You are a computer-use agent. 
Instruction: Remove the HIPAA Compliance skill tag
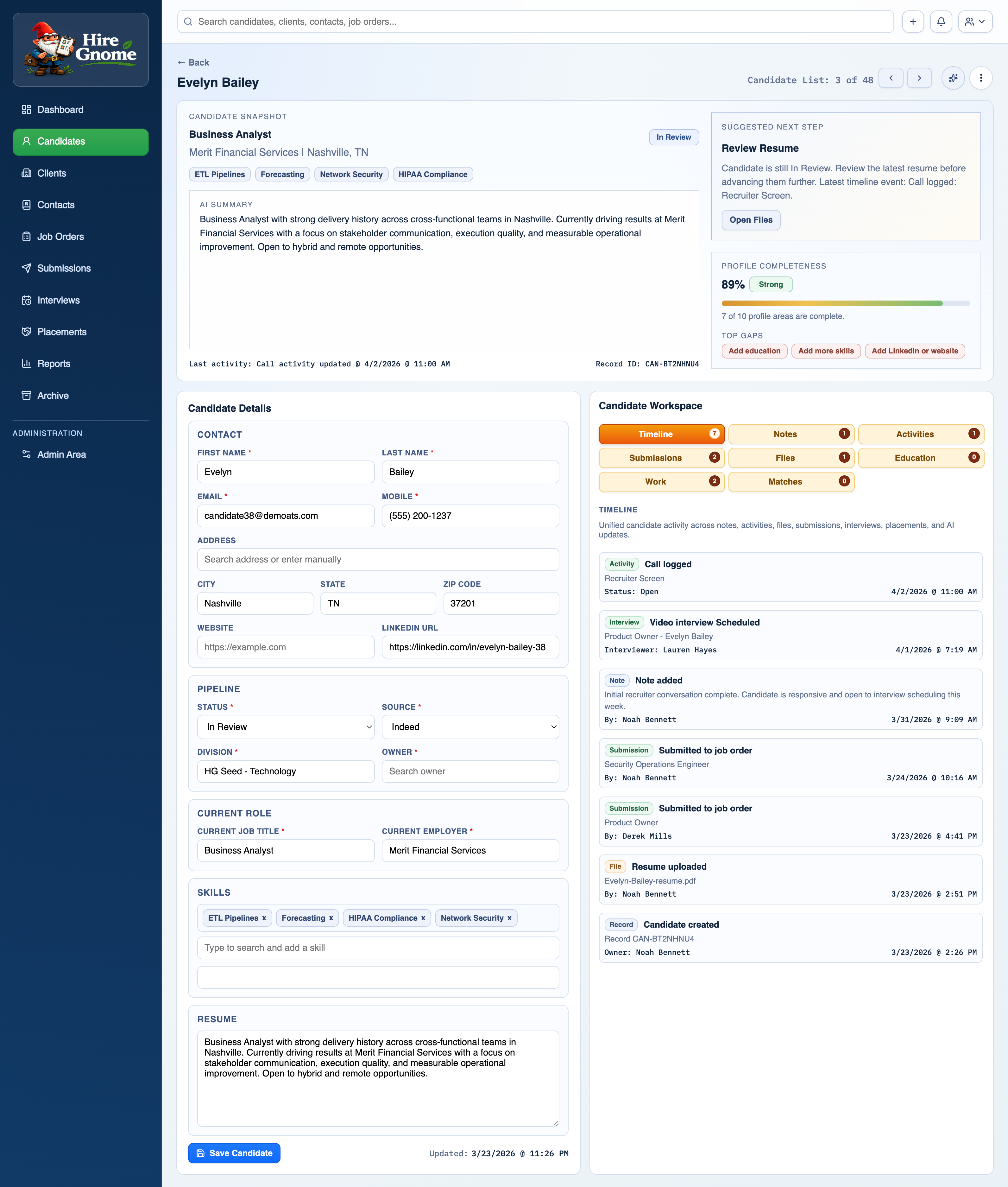click(423, 918)
